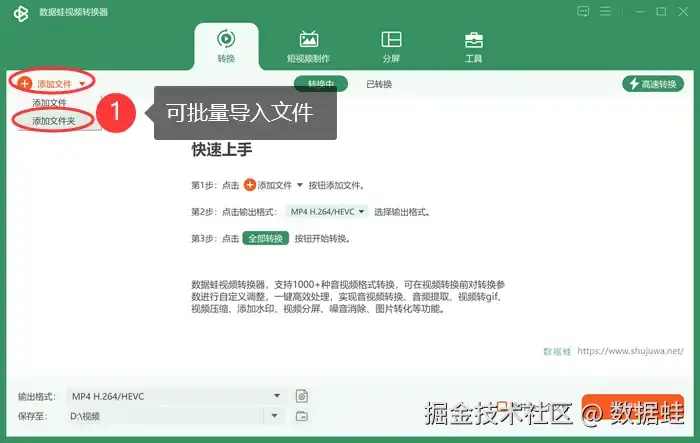
Task: Open the feedback message icon in title bar
Action: (583, 11)
